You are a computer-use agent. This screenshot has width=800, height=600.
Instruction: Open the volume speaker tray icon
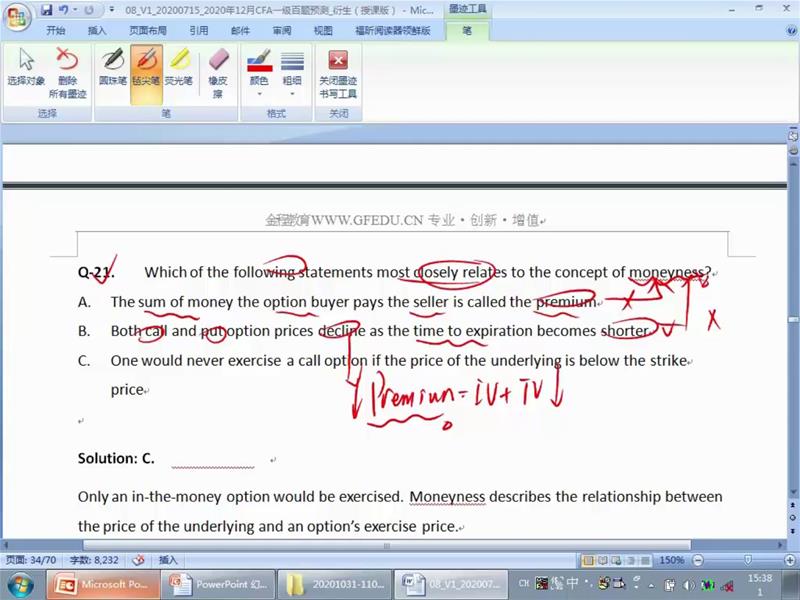tap(689, 585)
